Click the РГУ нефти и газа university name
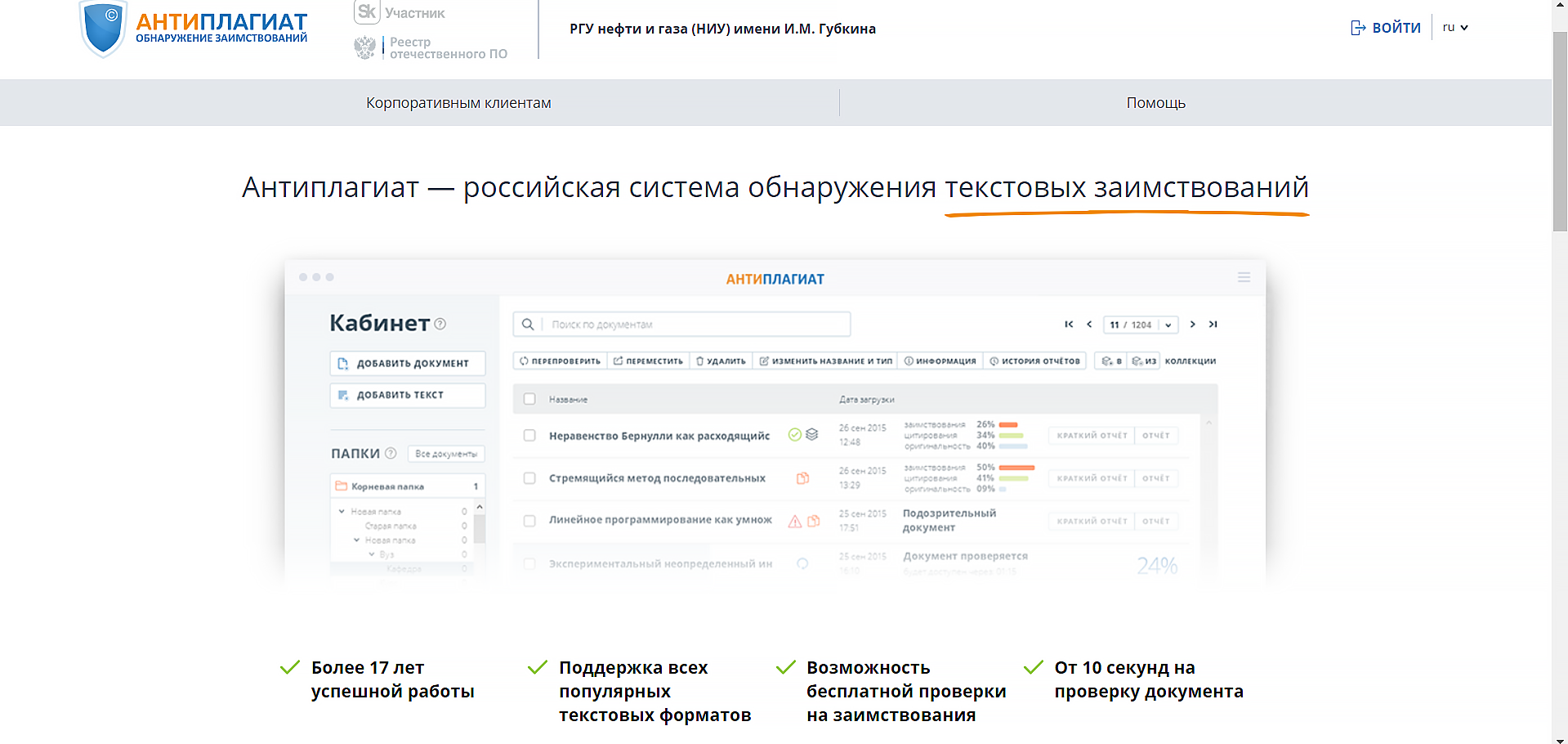 point(722,29)
